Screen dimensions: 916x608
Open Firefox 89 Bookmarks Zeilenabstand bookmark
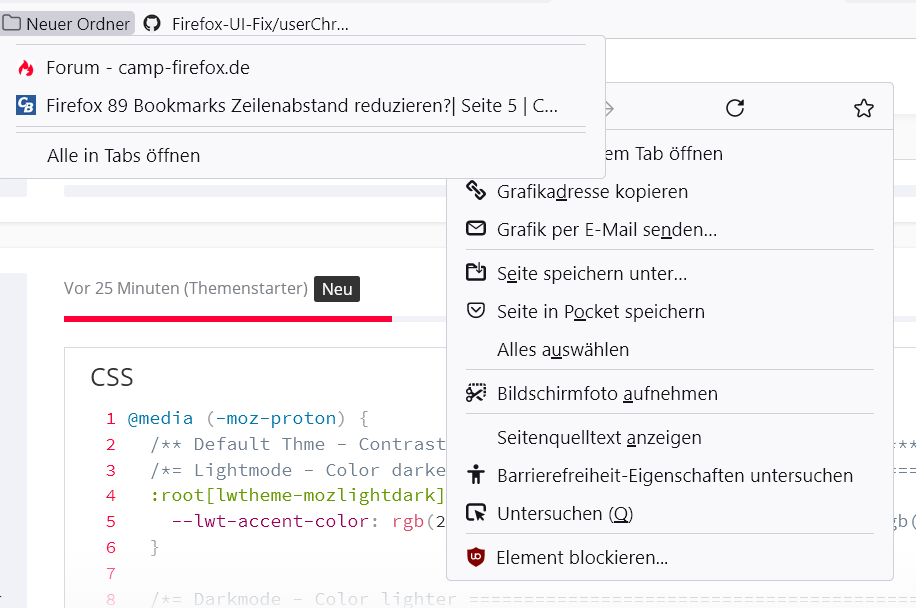301,105
